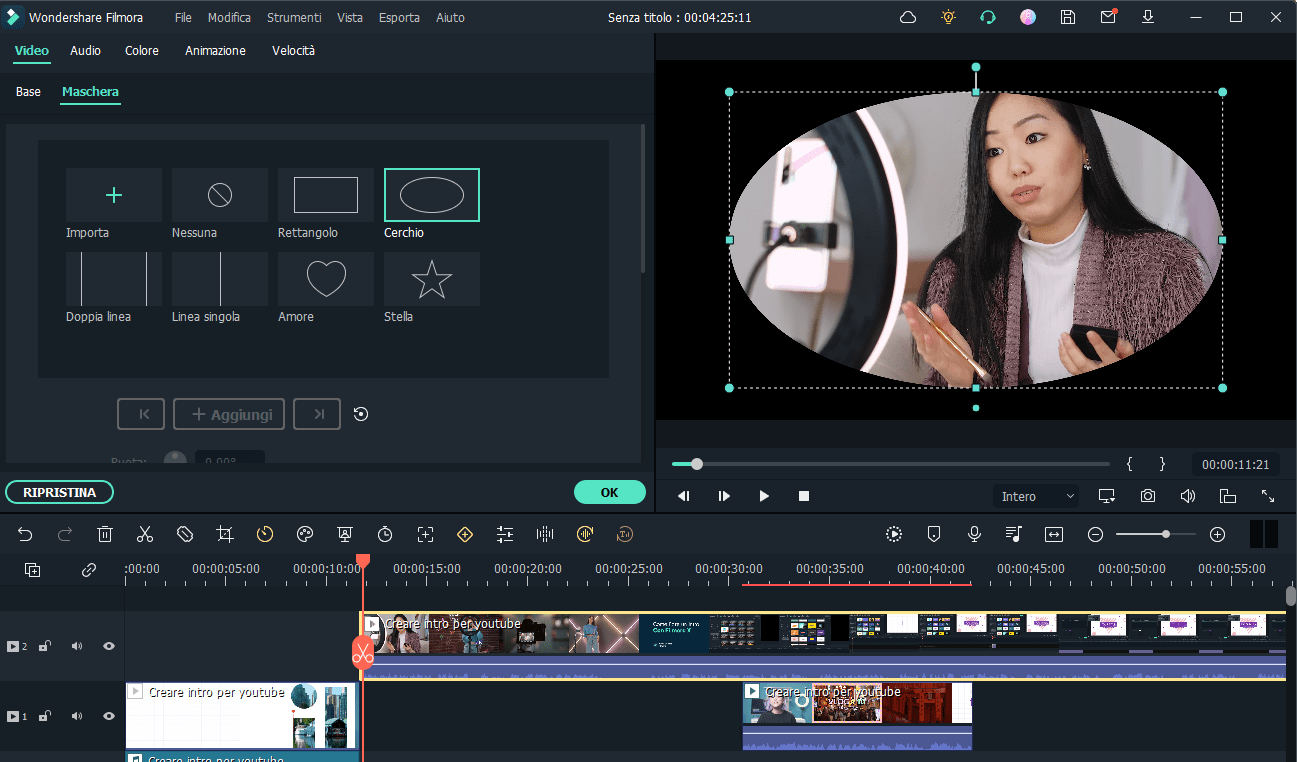Open the Intero quality dropdown
Screen dimensions: 1297x762
click(1036, 496)
